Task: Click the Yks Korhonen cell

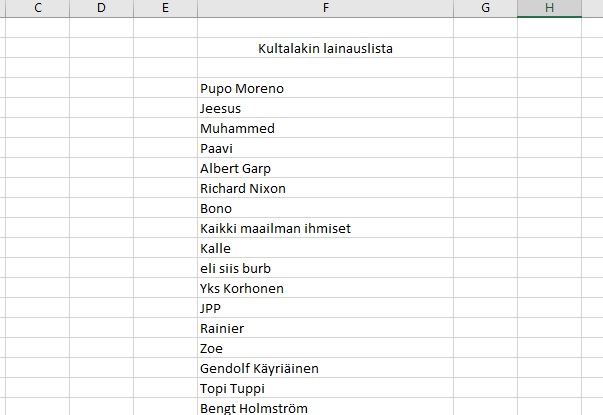Action: 325,288
